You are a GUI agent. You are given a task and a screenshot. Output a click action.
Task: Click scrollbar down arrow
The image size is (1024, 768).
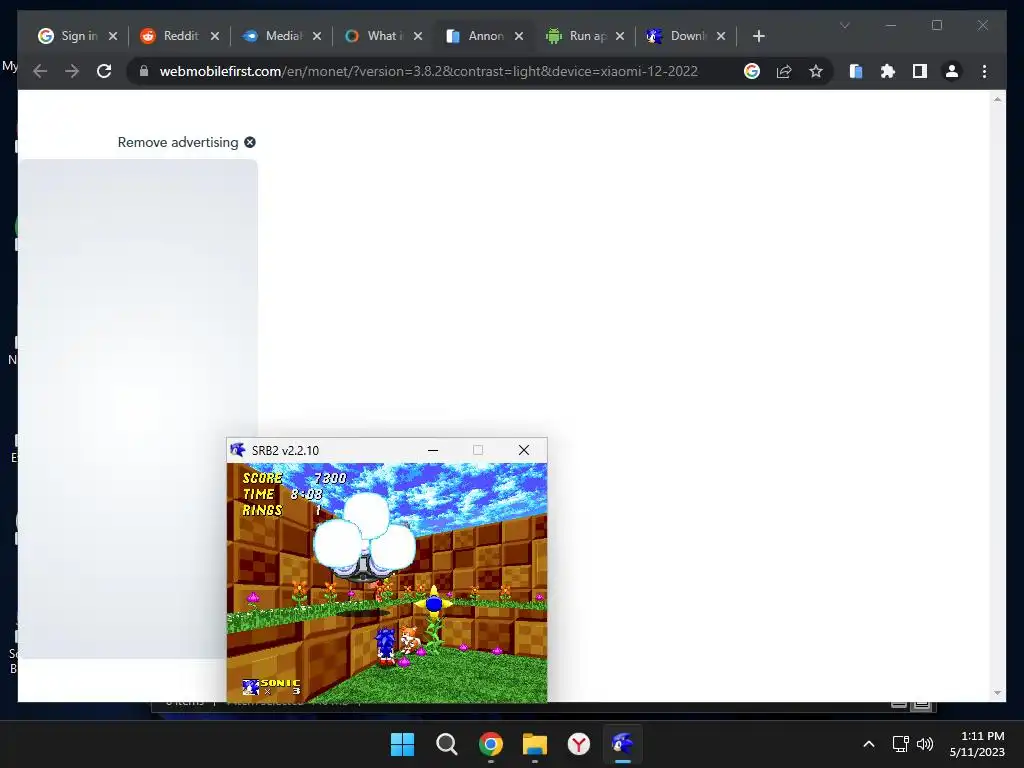[997, 693]
